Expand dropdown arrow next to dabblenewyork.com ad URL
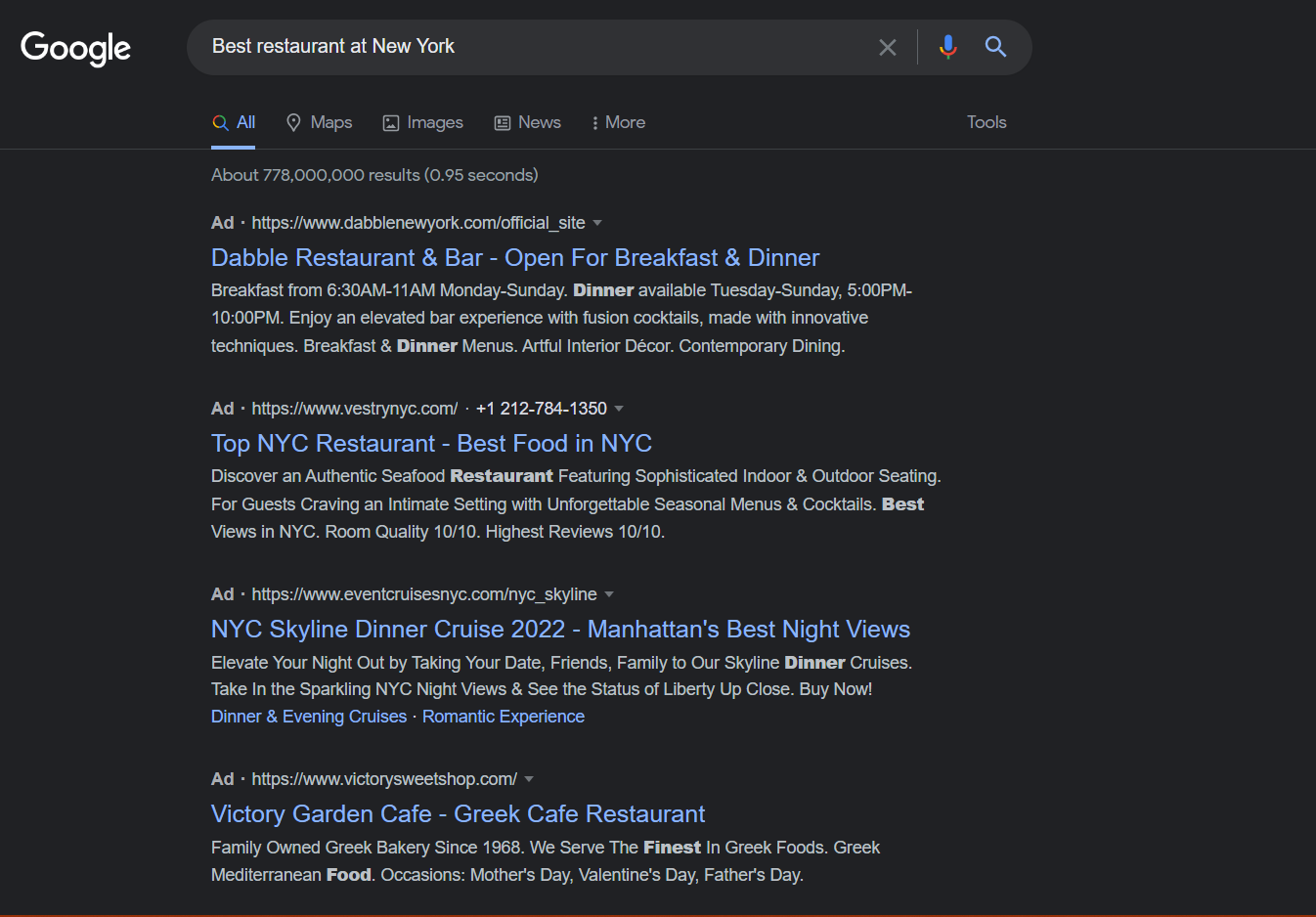This screenshot has width=1316, height=917. coord(597,223)
